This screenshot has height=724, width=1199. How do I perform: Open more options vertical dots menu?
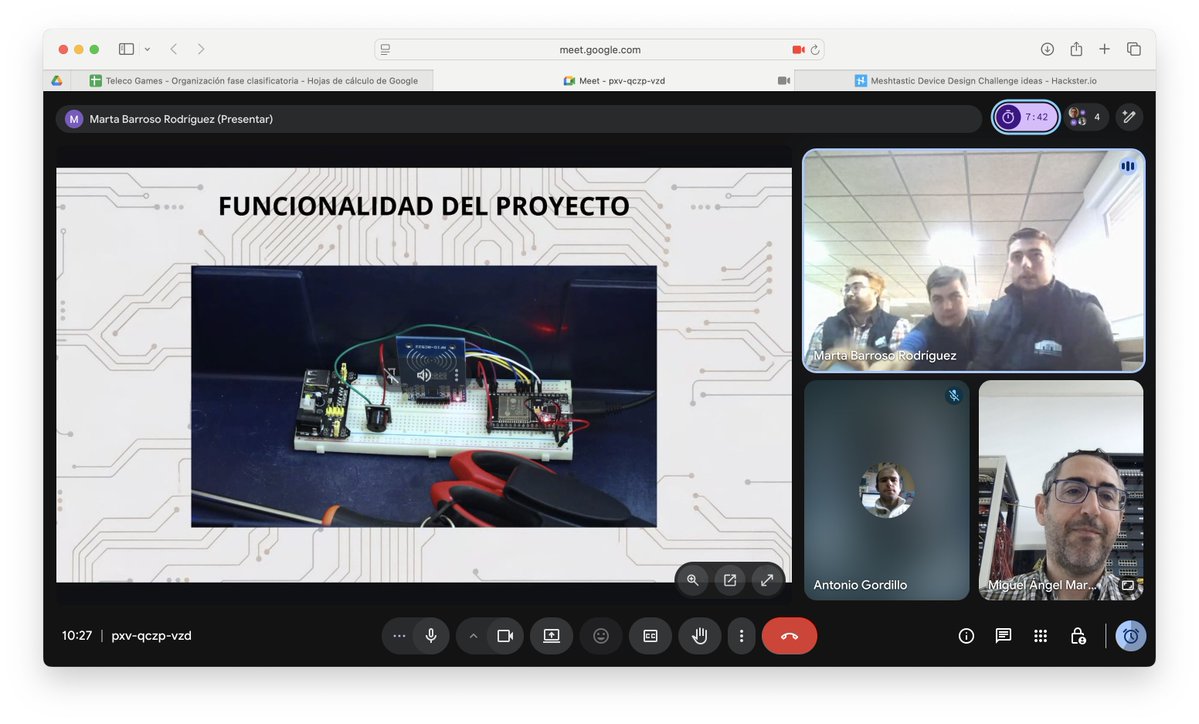pyautogui.click(x=741, y=636)
